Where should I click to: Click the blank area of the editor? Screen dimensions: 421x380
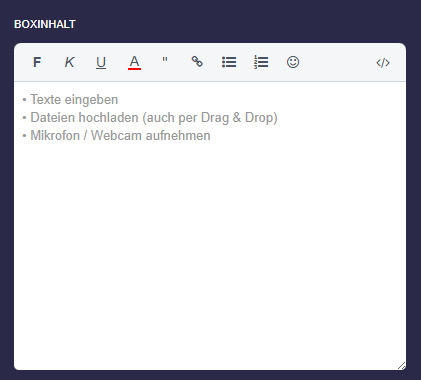(x=210, y=253)
